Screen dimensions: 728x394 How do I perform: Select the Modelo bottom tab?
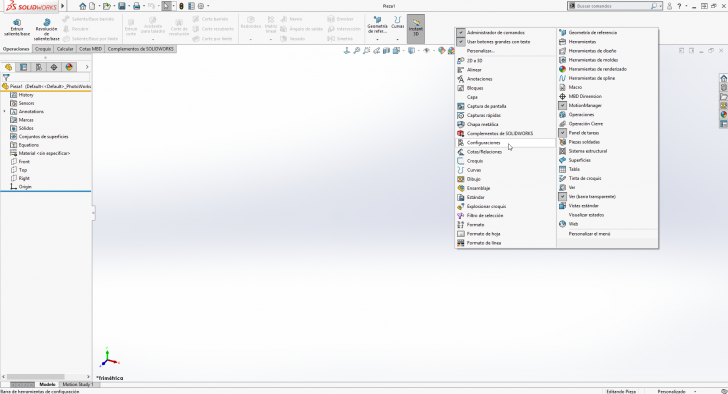47,384
